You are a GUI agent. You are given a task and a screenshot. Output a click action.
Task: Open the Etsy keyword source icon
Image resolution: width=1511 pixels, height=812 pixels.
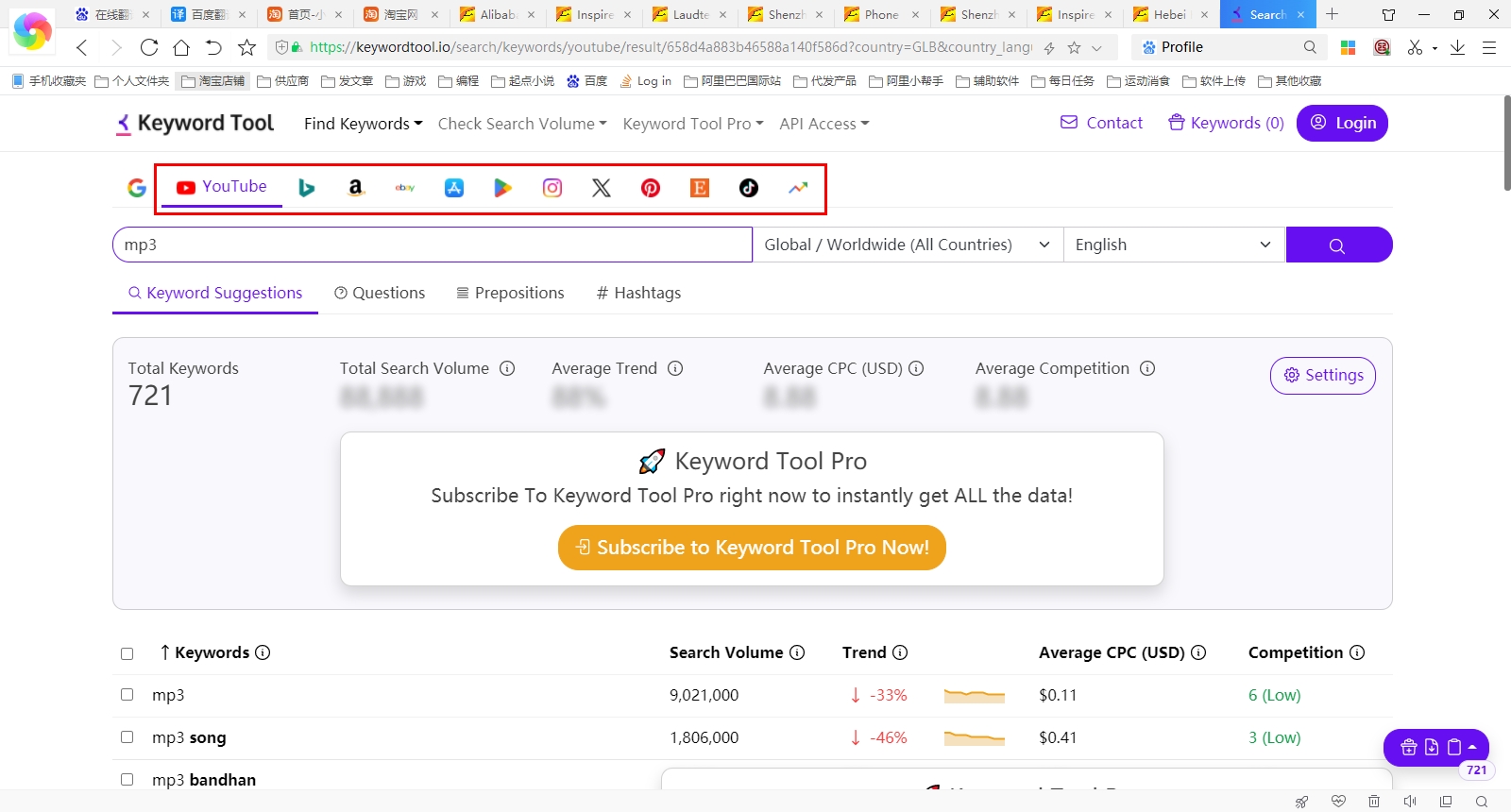click(x=700, y=188)
